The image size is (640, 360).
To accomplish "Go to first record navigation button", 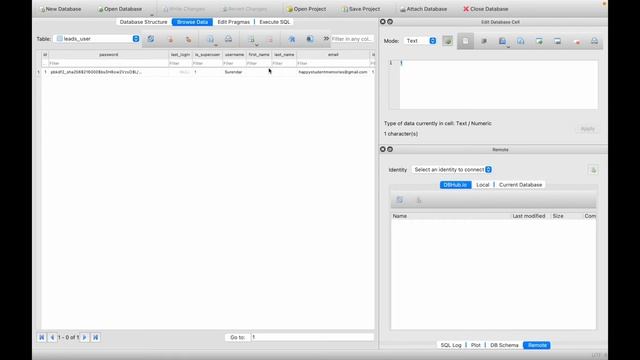I will (41, 338).
